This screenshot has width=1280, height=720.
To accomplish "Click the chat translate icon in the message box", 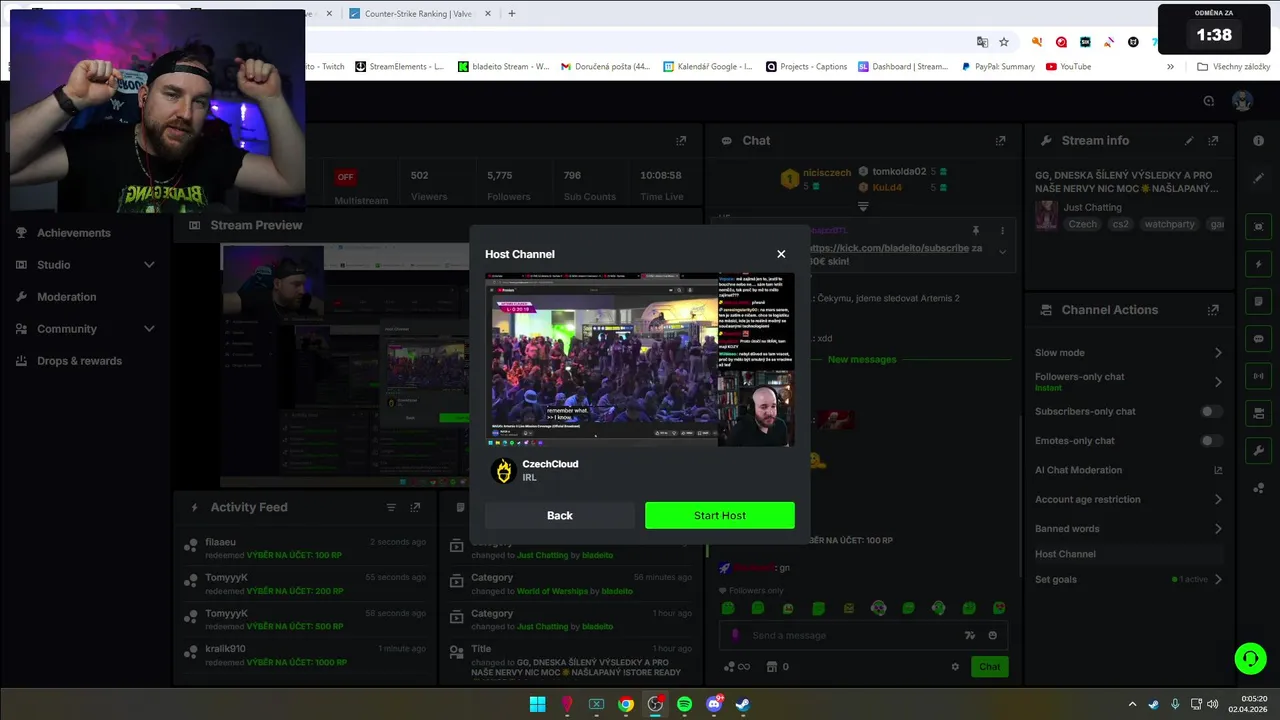I will [969, 635].
